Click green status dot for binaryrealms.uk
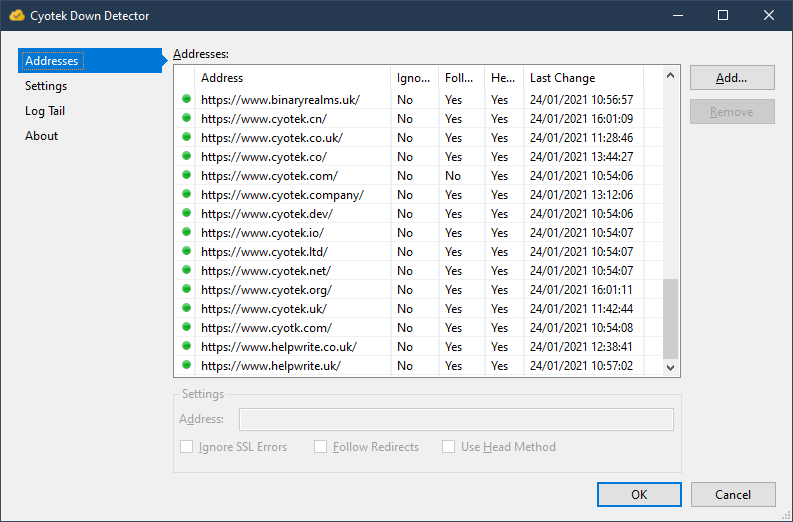 point(186,99)
